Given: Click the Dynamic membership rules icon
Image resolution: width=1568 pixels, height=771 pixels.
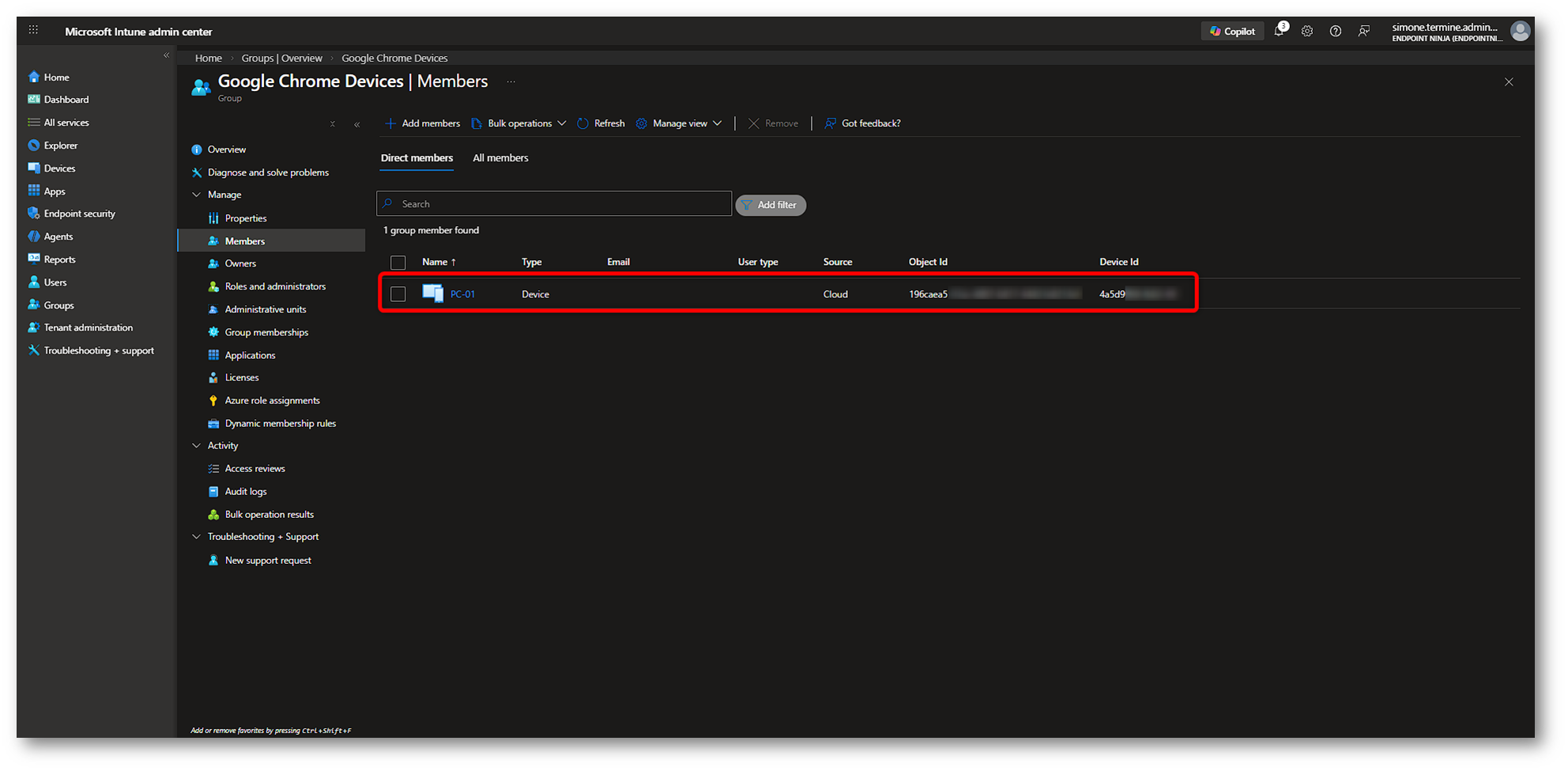Looking at the screenshot, I should point(213,423).
